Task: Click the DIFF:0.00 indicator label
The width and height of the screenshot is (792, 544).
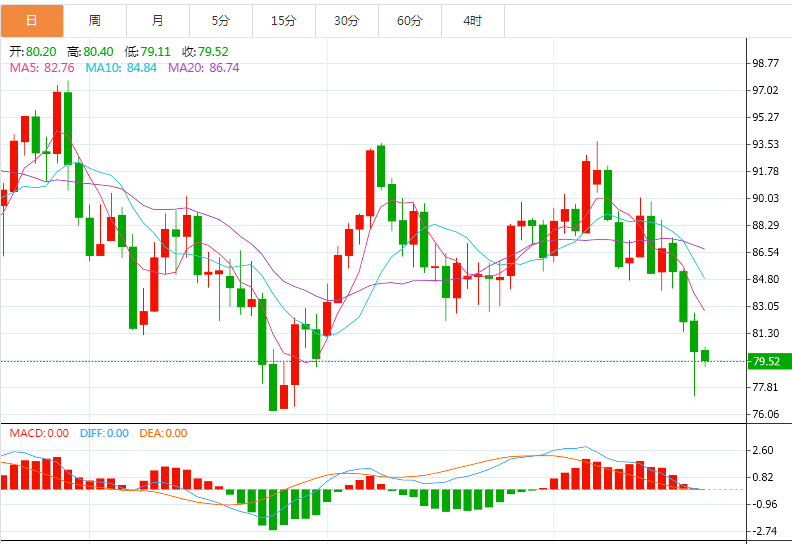Action: click(104, 433)
